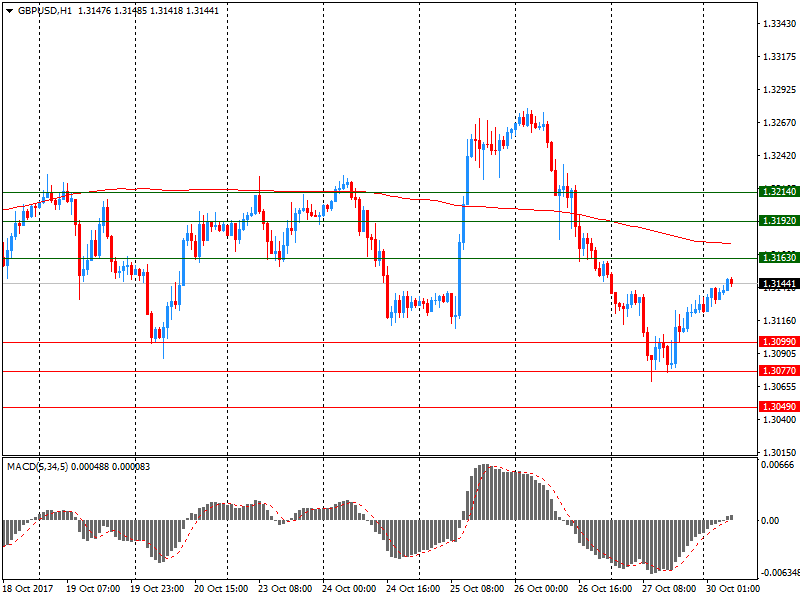
Task: Click the 1.30905 price scale value
Action: point(779,354)
